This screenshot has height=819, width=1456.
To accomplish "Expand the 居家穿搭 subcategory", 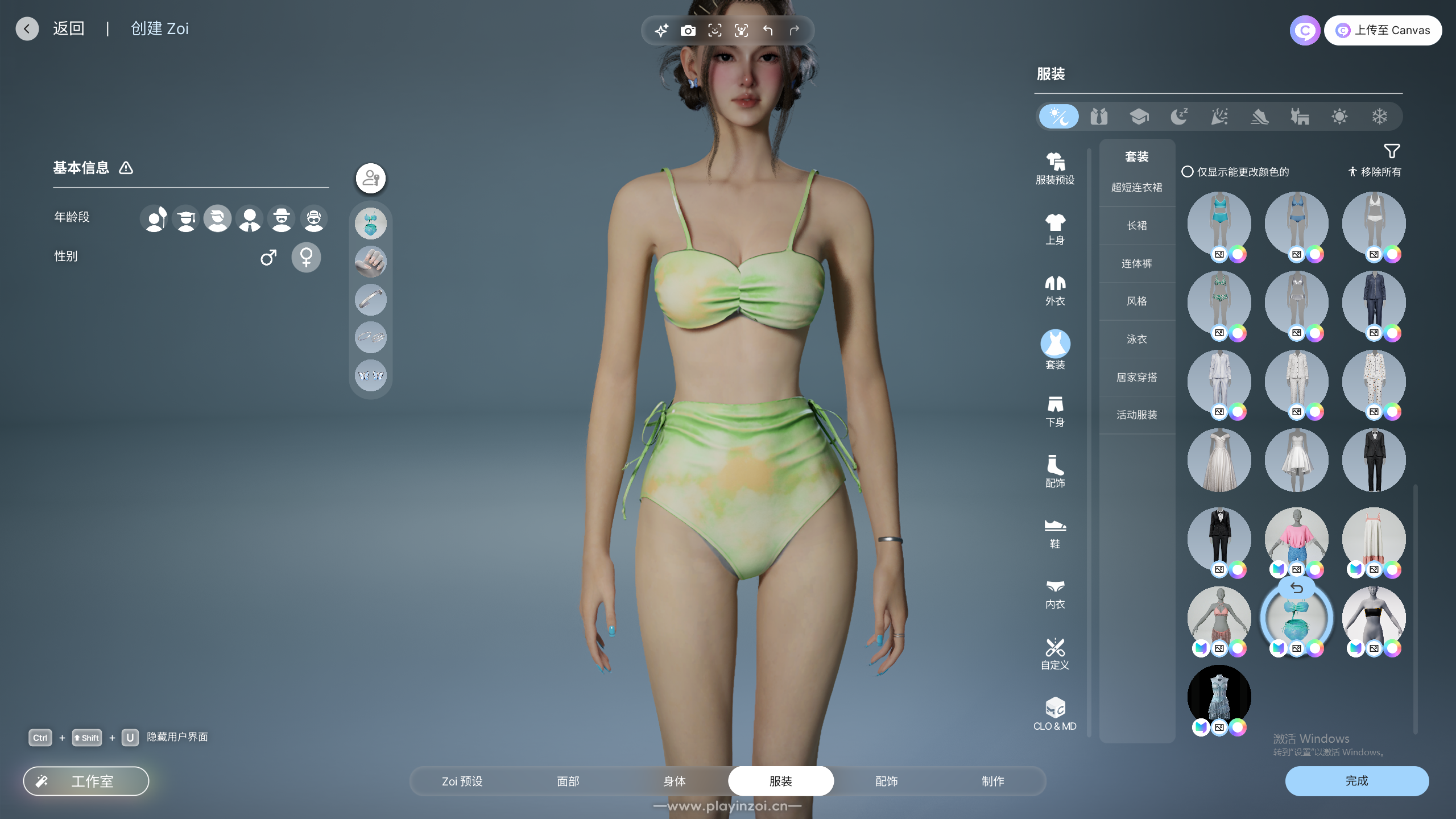I will pos(1136,377).
